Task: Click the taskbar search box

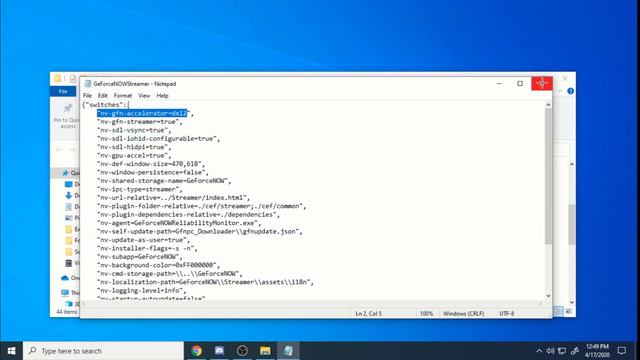Action: click(103, 351)
